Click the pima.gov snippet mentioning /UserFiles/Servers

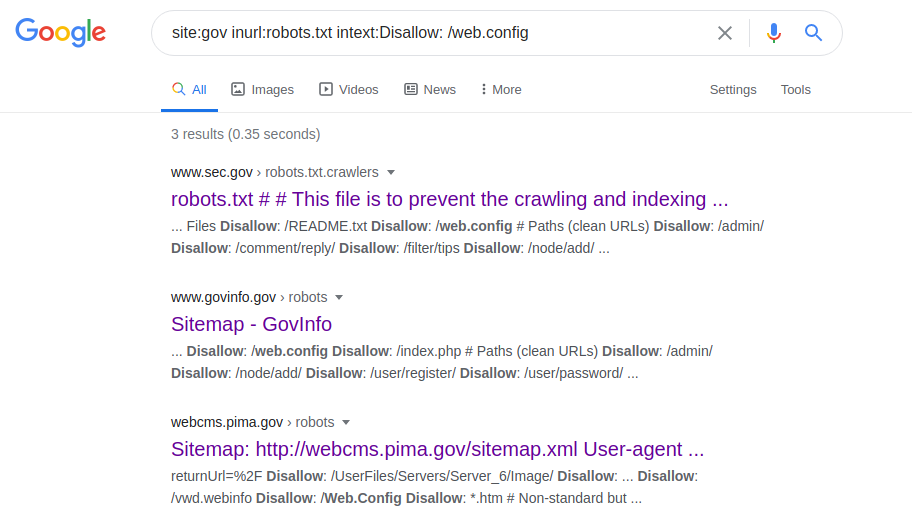click(x=434, y=488)
